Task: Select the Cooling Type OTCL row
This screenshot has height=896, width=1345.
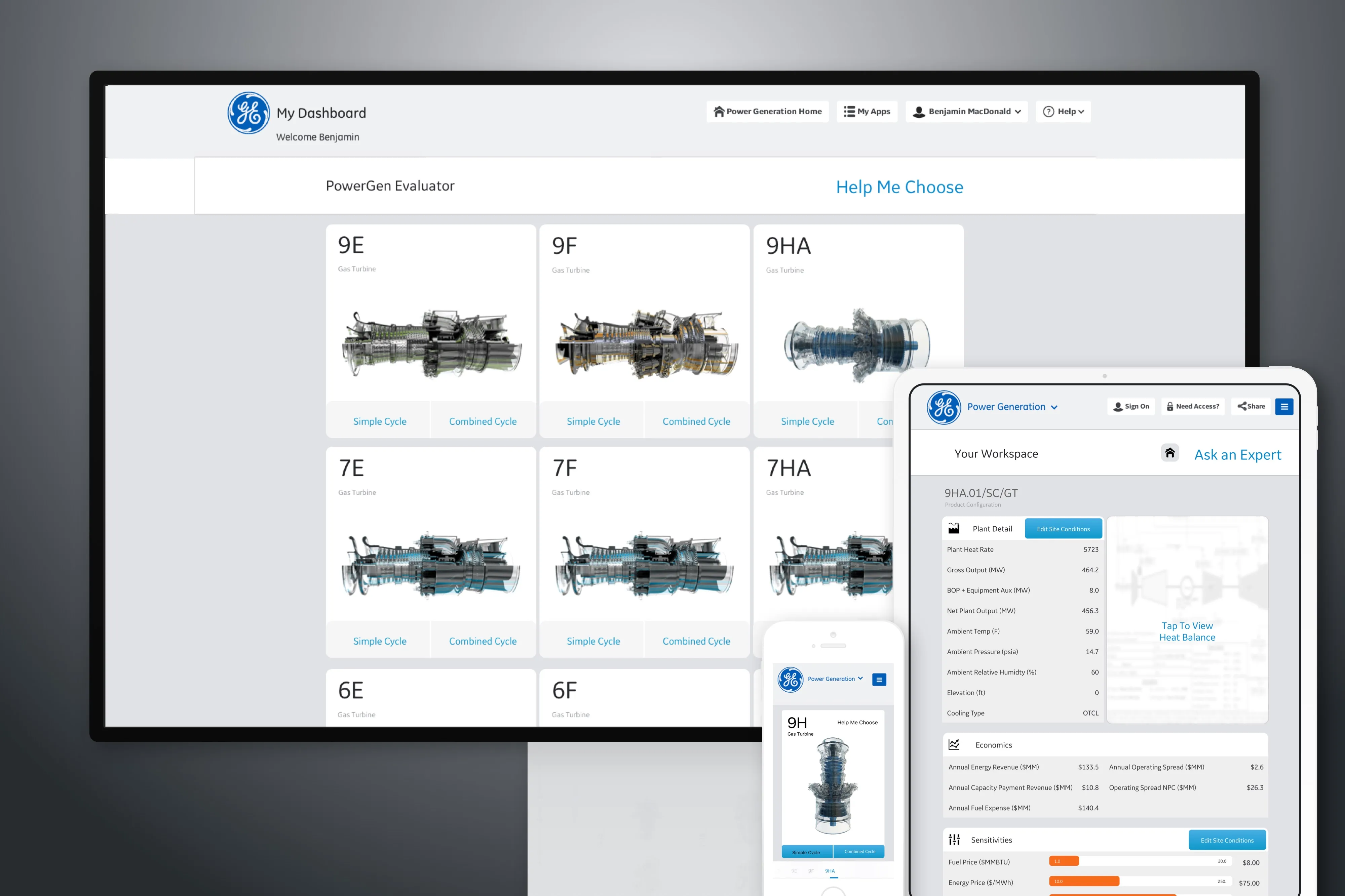Action: pos(1023,713)
